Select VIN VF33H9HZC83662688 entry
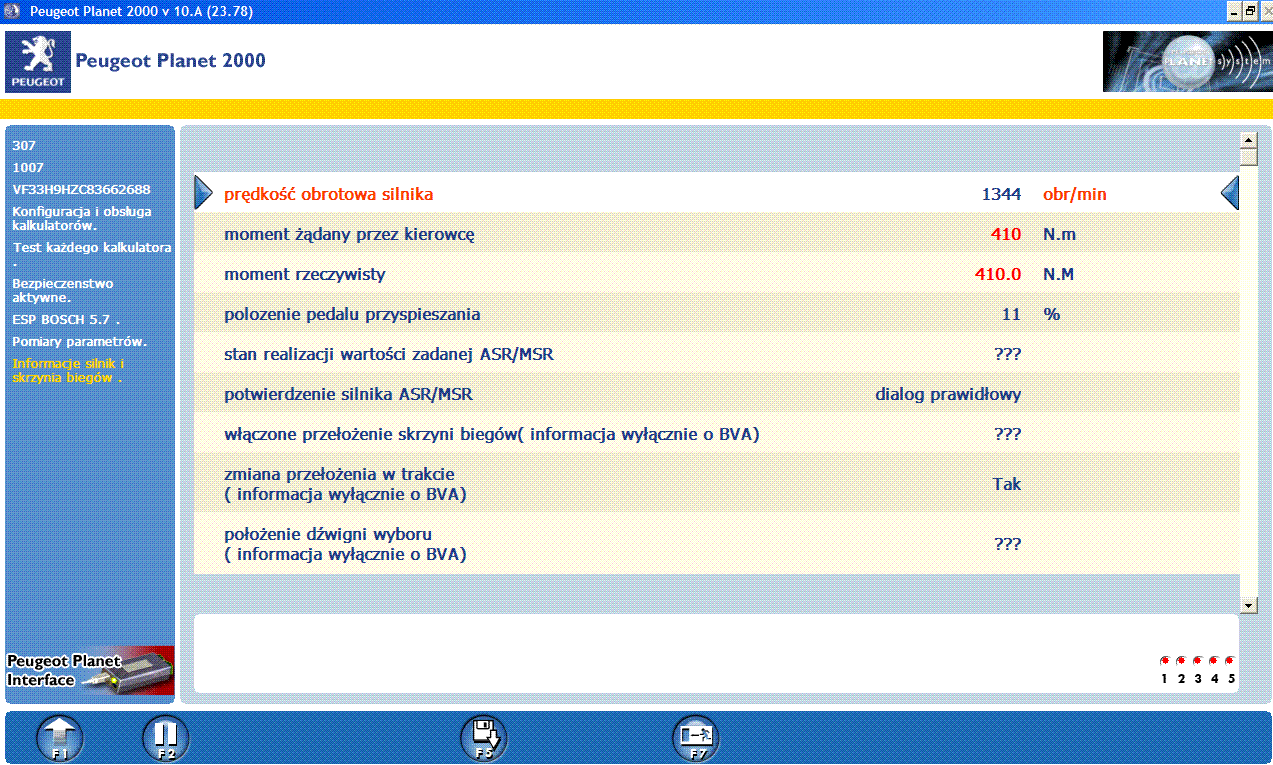This screenshot has width=1273, height=765. click(x=81, y=190)
